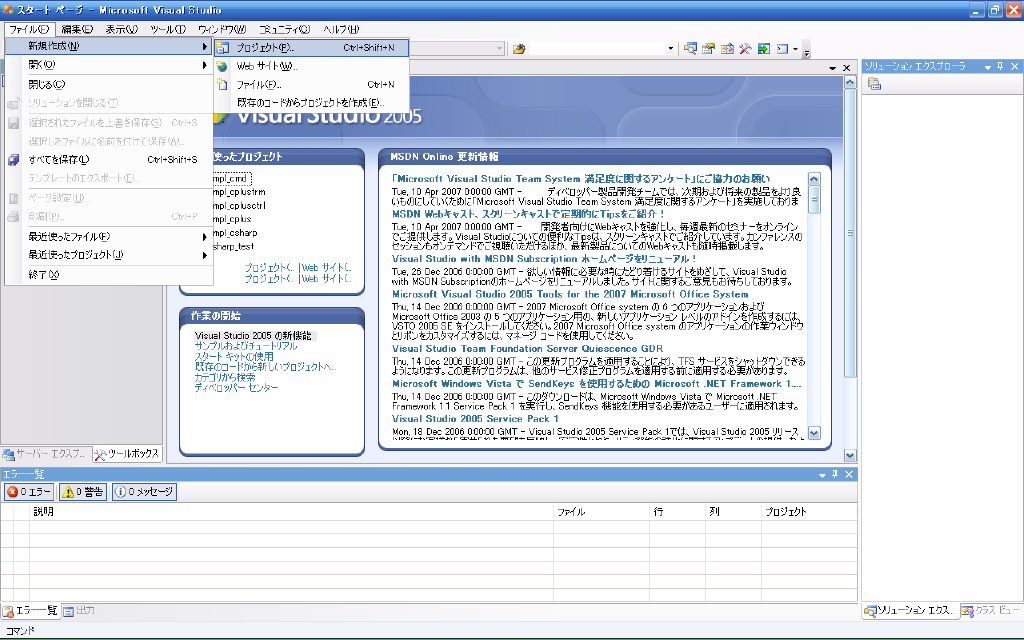Open the ヘルプ(H) menu
The width and height of the screenshot is (1024, 640).
click(341, 29)
